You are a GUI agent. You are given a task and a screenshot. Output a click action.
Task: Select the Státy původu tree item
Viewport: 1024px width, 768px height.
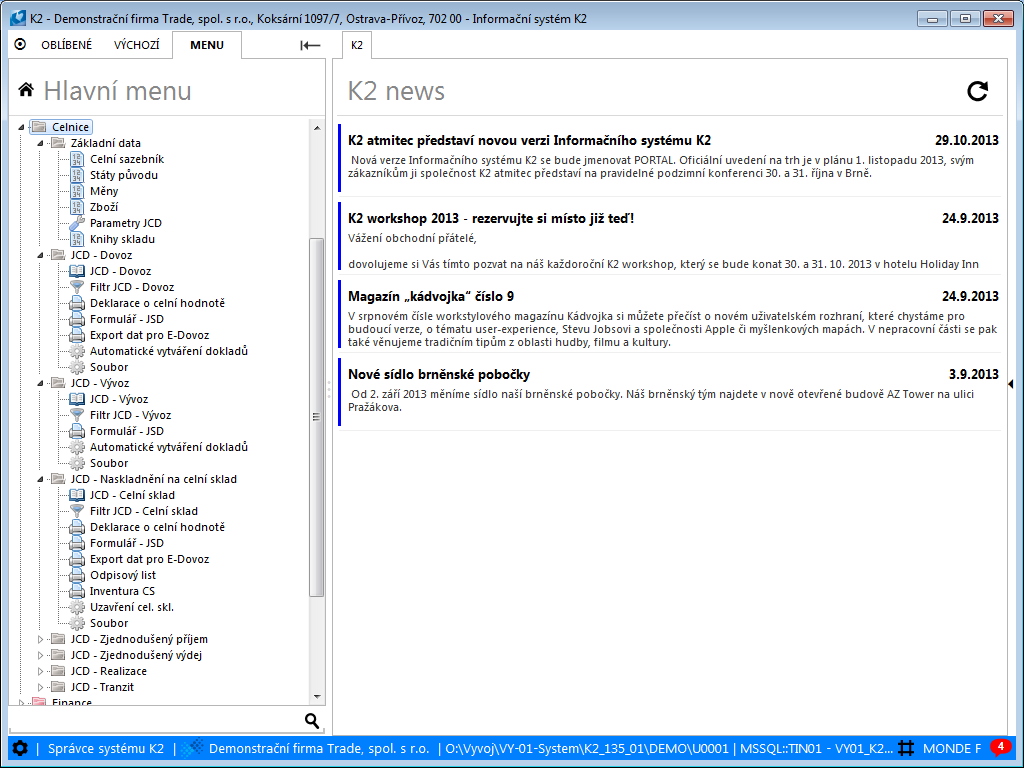coord(124,175)
